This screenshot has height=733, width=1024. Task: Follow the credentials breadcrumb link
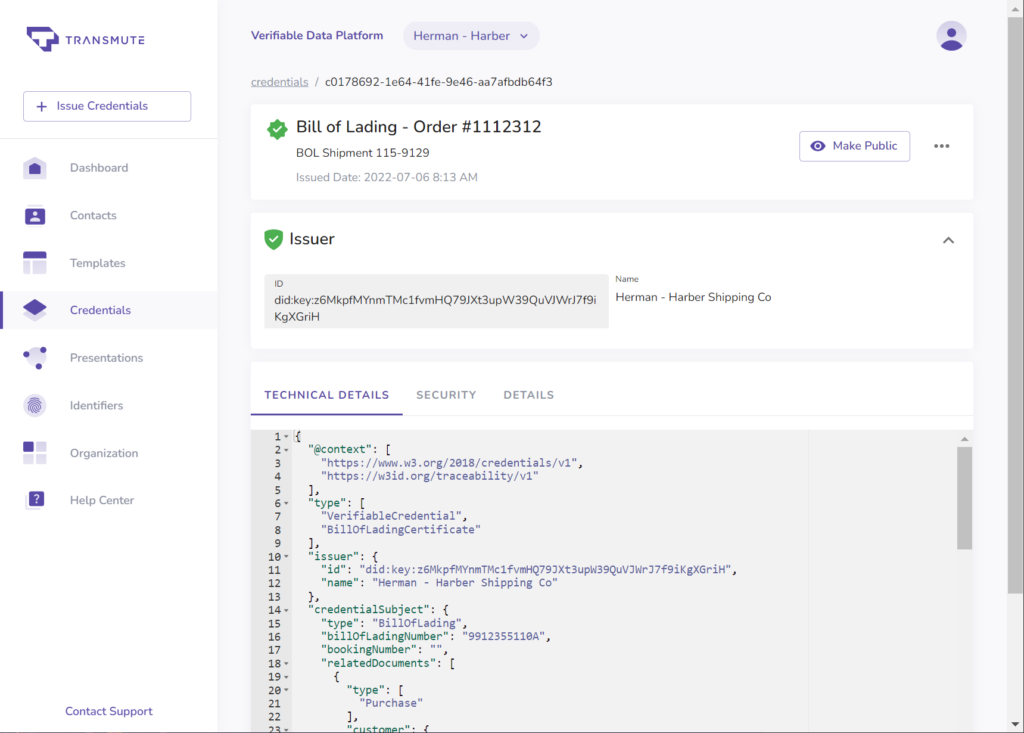[280, 82]
